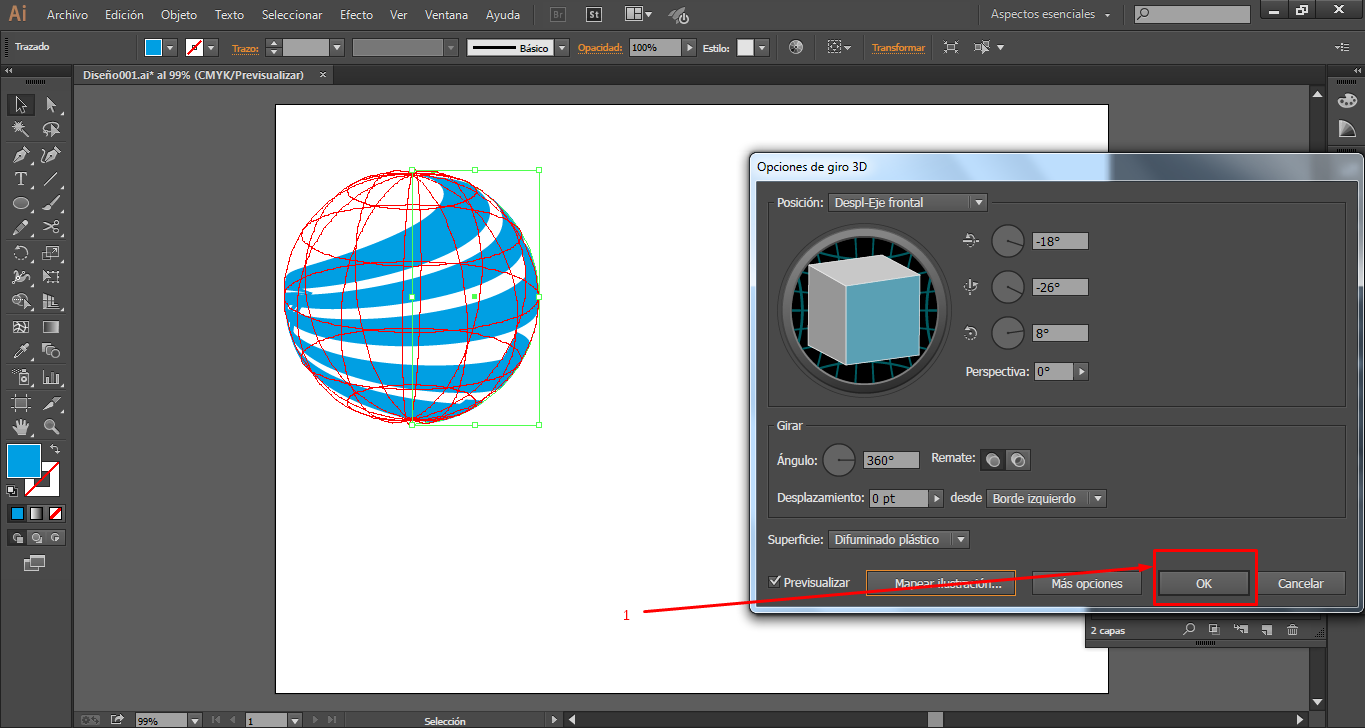Open the Estilo graphic style dropdown
Viewport: 1365px width, 728px height.
(x=763, y=47)
